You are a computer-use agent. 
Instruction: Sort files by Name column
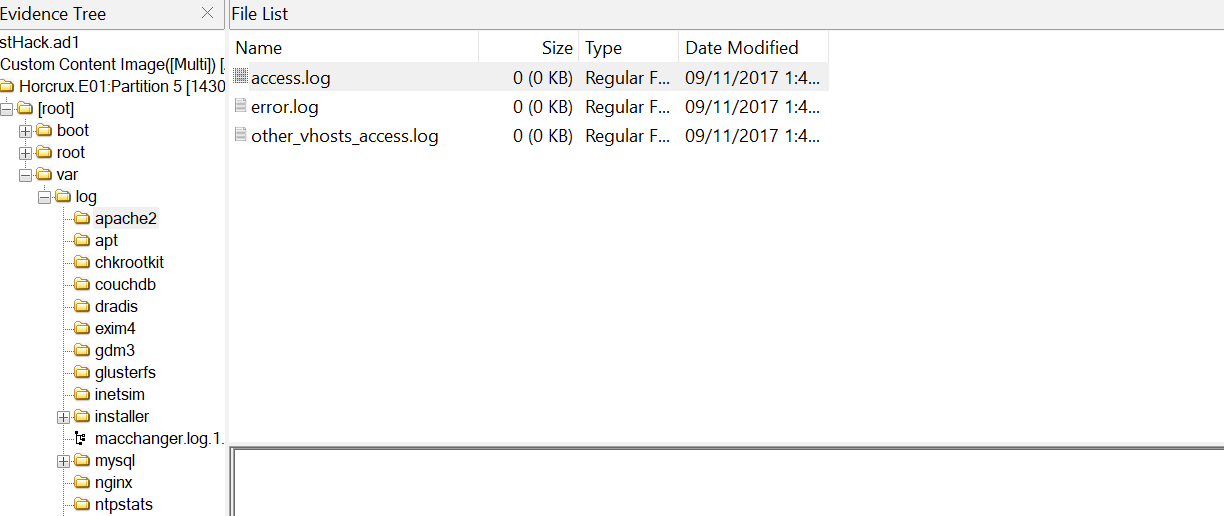click(x=354, y=47)
